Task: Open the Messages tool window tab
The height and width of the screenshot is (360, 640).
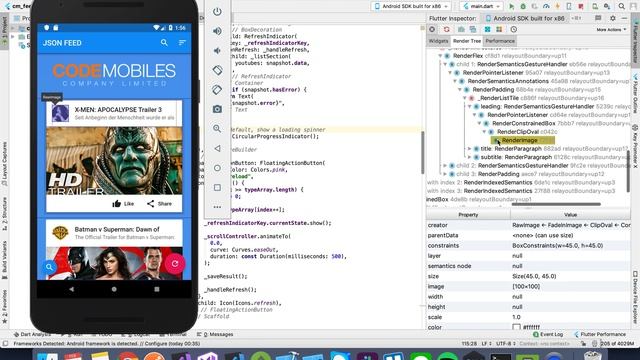Action: point(215,334)
